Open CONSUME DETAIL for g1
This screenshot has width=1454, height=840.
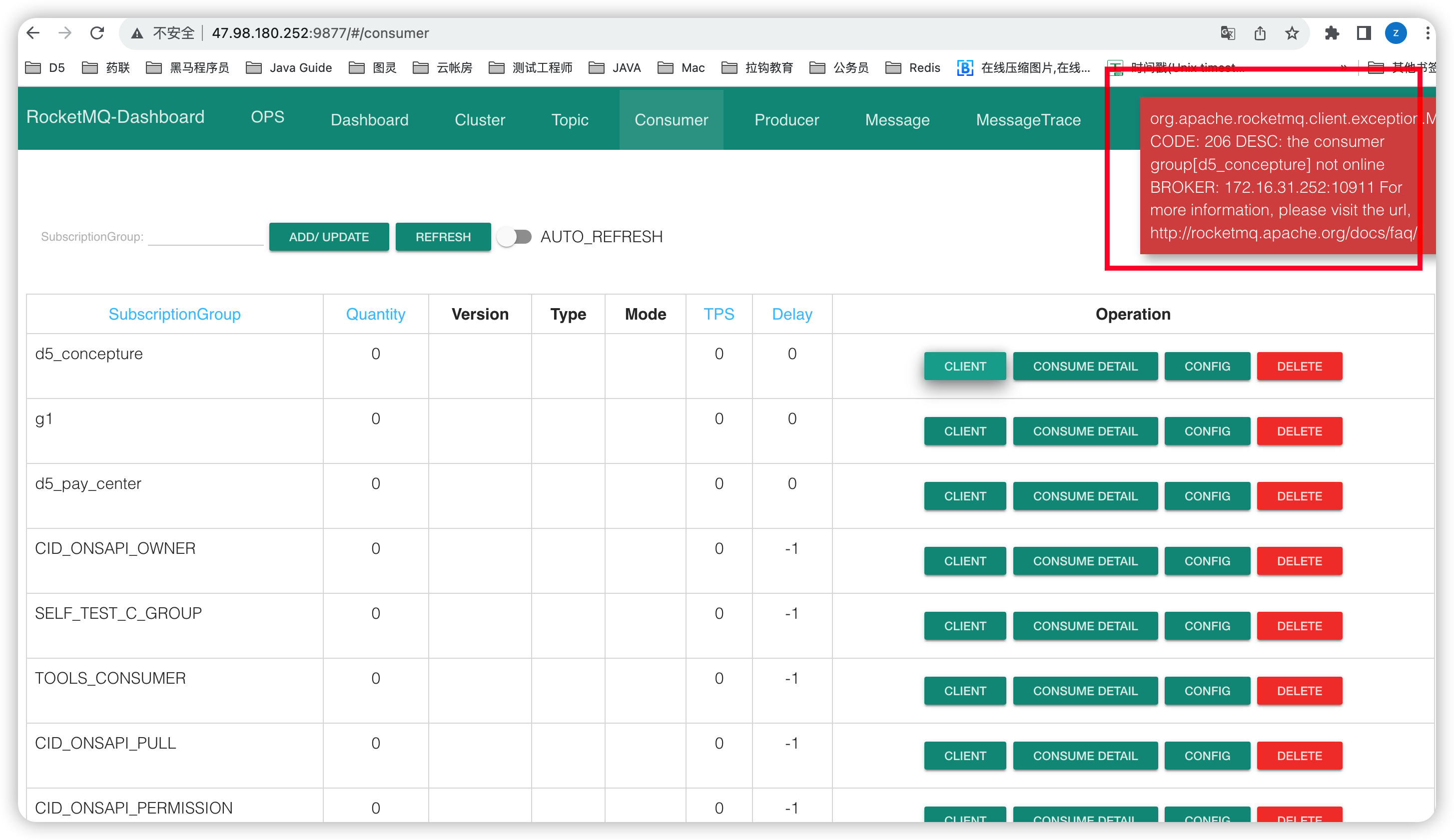(1085, 431)
